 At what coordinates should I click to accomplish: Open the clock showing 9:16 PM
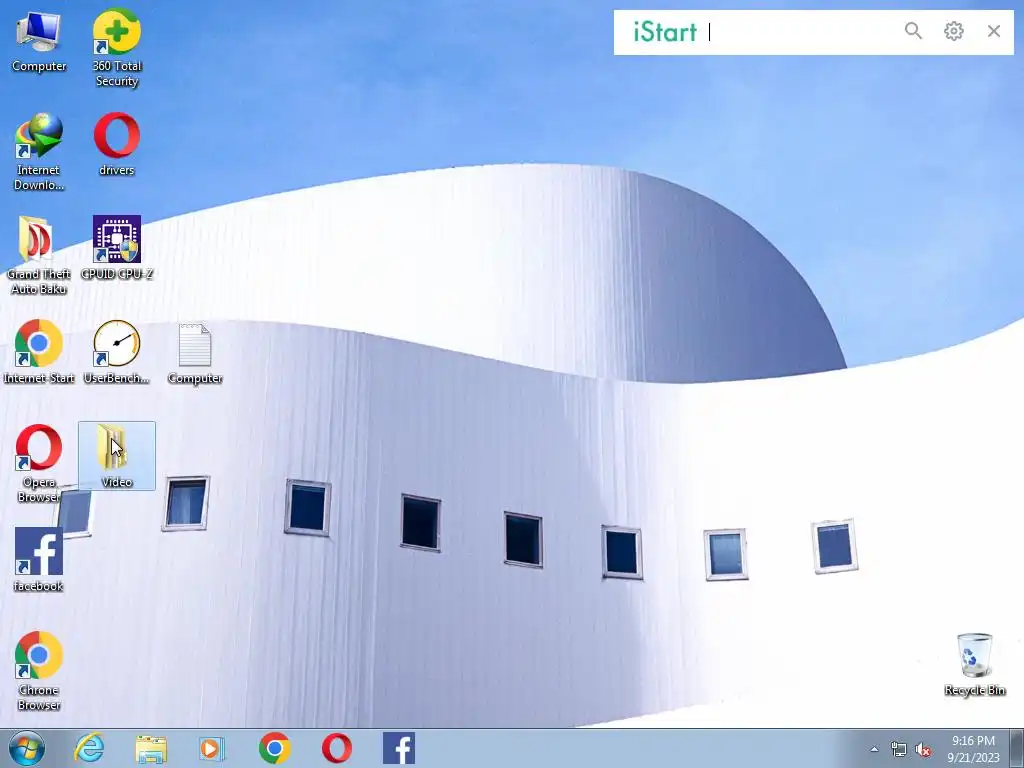(973, 749)
